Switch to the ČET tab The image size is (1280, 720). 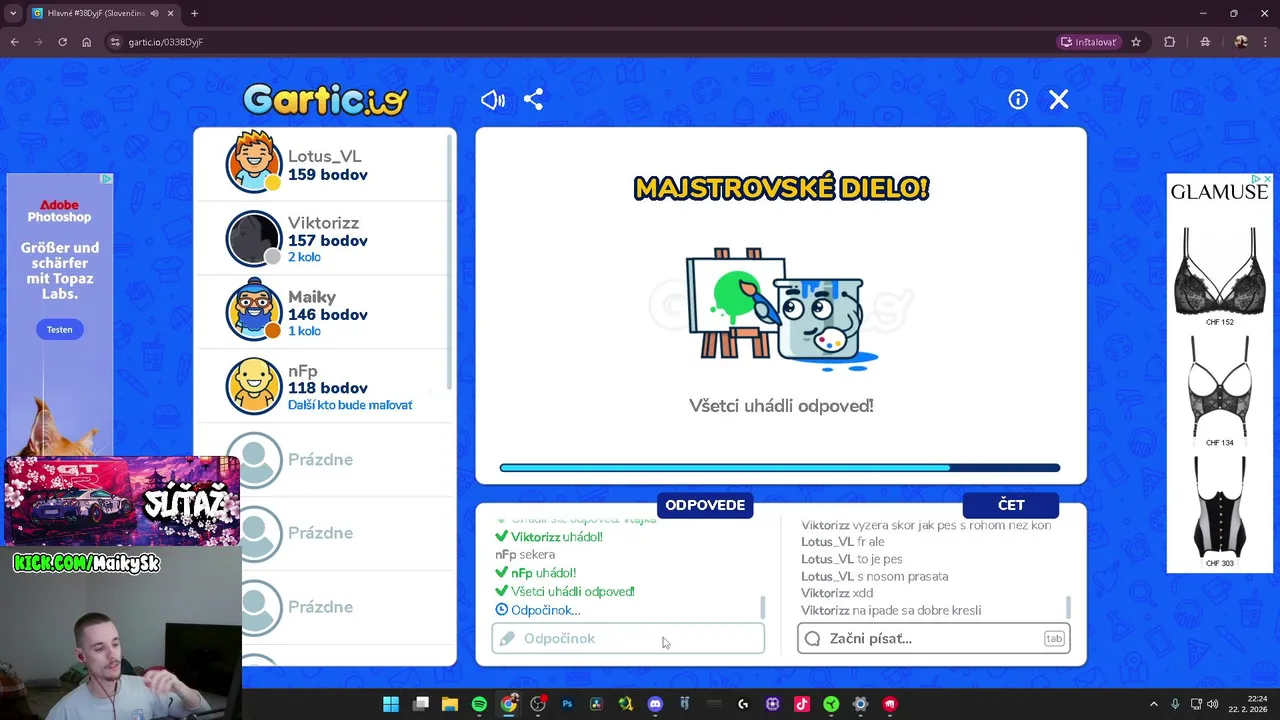click(1011, 505)
